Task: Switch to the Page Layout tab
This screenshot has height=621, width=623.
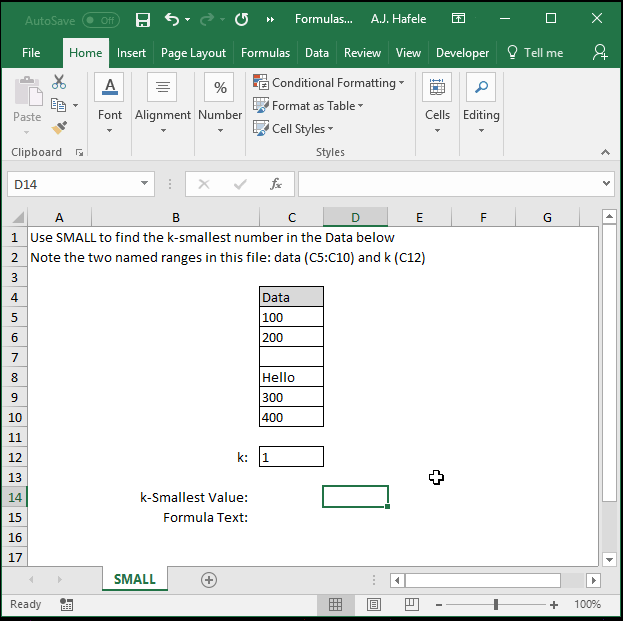Action: pos(193,53)
